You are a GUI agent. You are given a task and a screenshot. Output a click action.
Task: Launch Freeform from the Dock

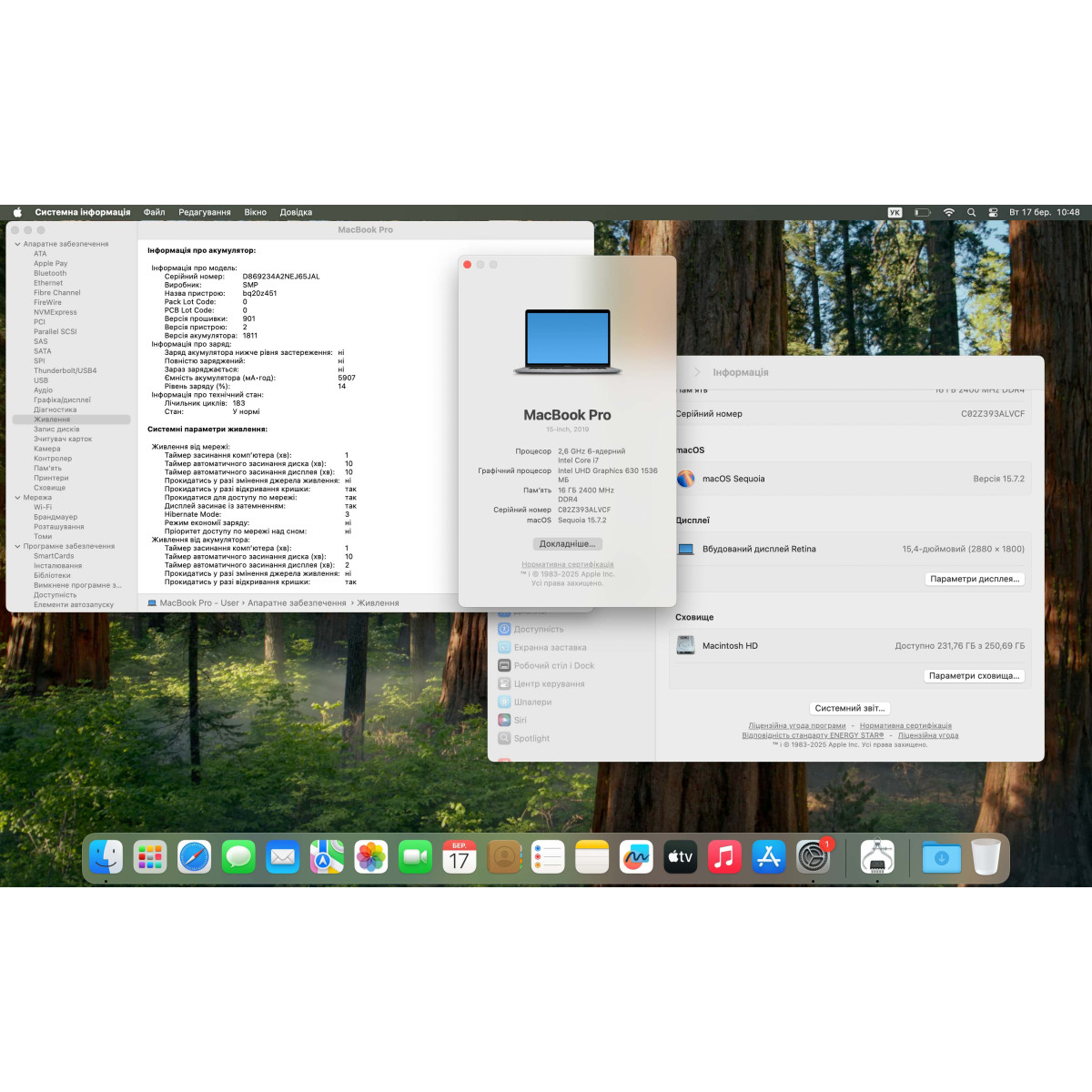coord(636,856)
